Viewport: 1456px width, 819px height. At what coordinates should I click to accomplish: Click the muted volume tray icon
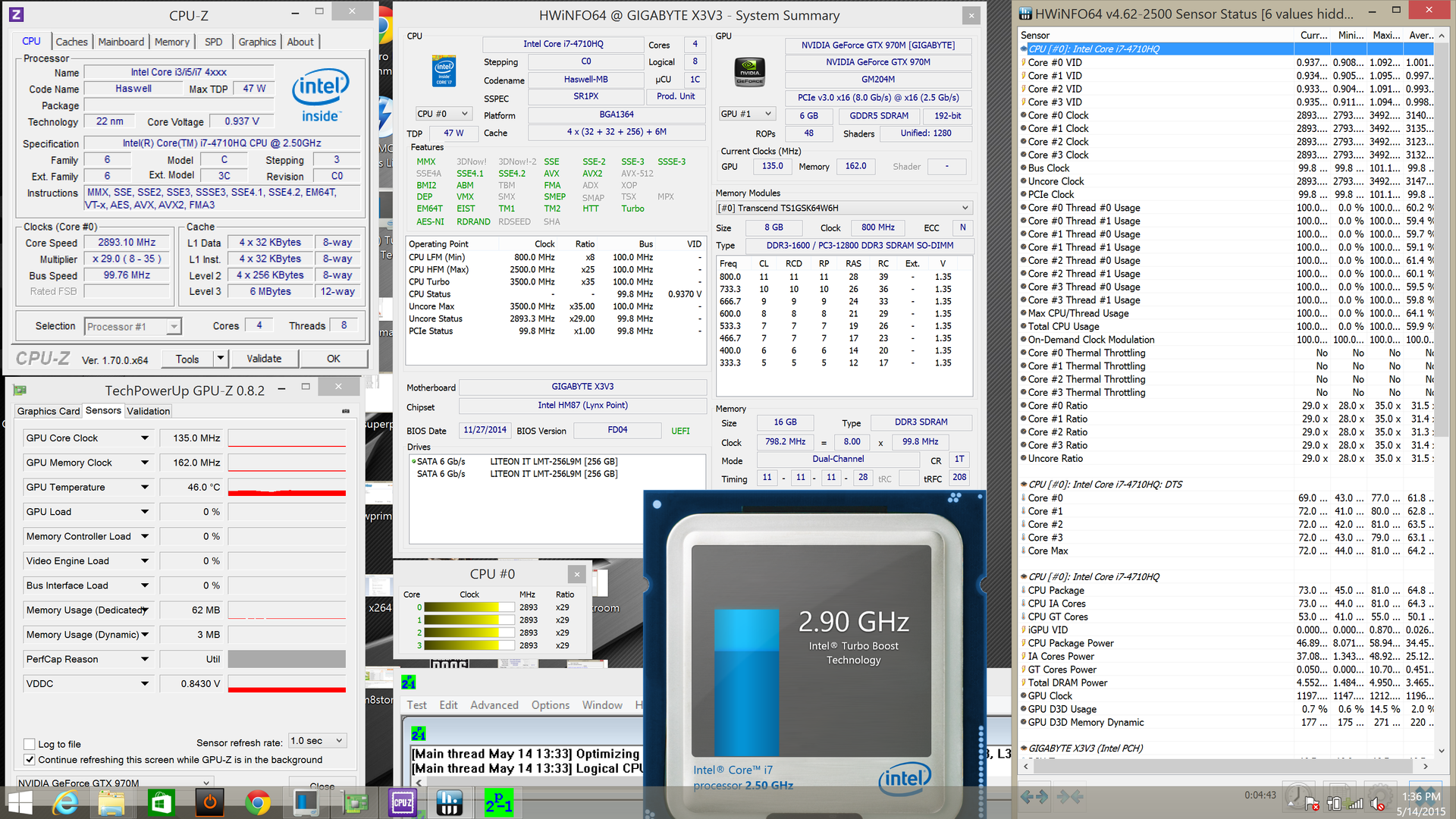tap(1378, 804)
